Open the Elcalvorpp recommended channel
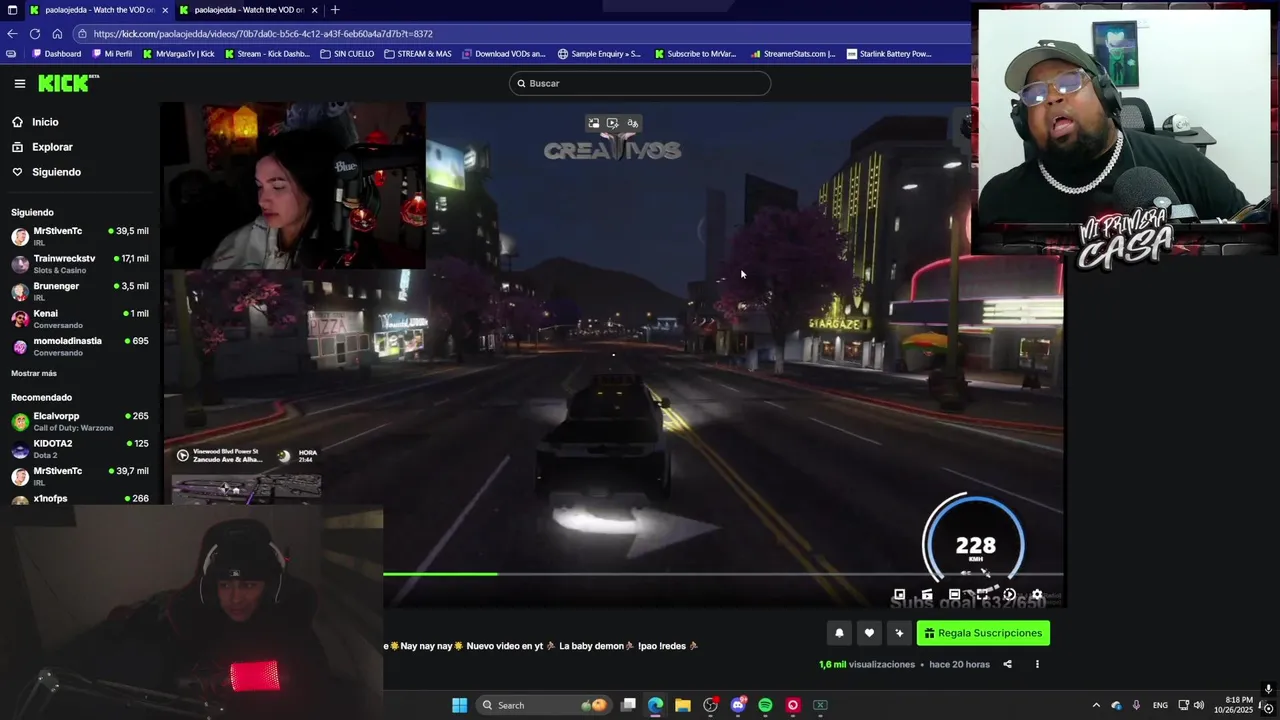The height and width of the screenshot is (720, 1280). 80,421
